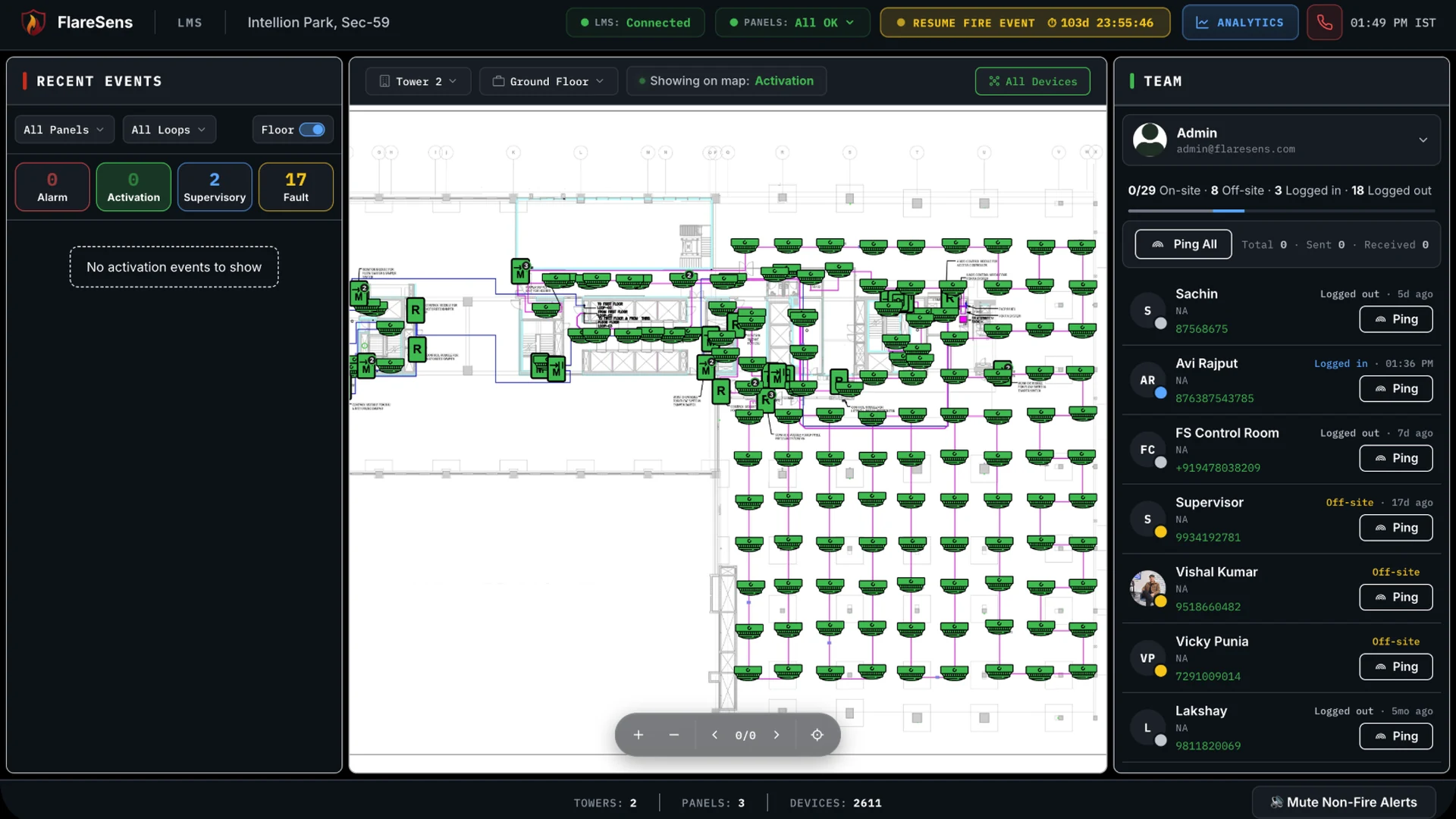Click Vishal Kumar's number 9518660482
Screen dimensions: 1456x819
1208,607
